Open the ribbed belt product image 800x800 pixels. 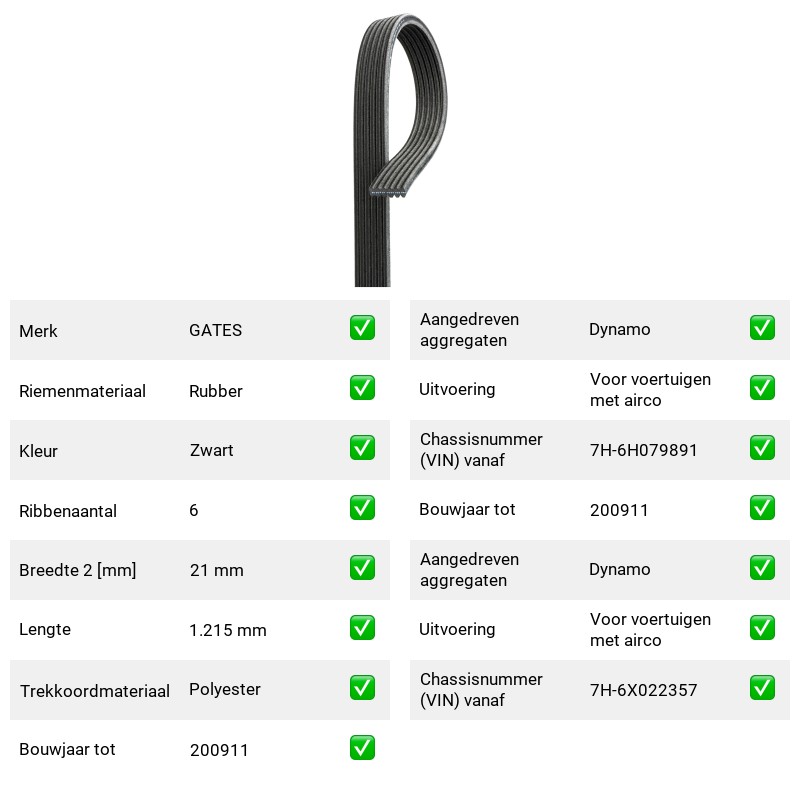[x=401, y=150]
